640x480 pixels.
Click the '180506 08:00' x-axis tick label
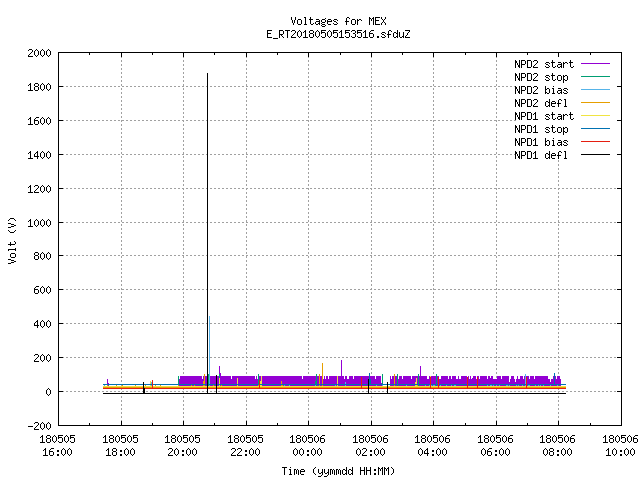click(x=558, y=446)
